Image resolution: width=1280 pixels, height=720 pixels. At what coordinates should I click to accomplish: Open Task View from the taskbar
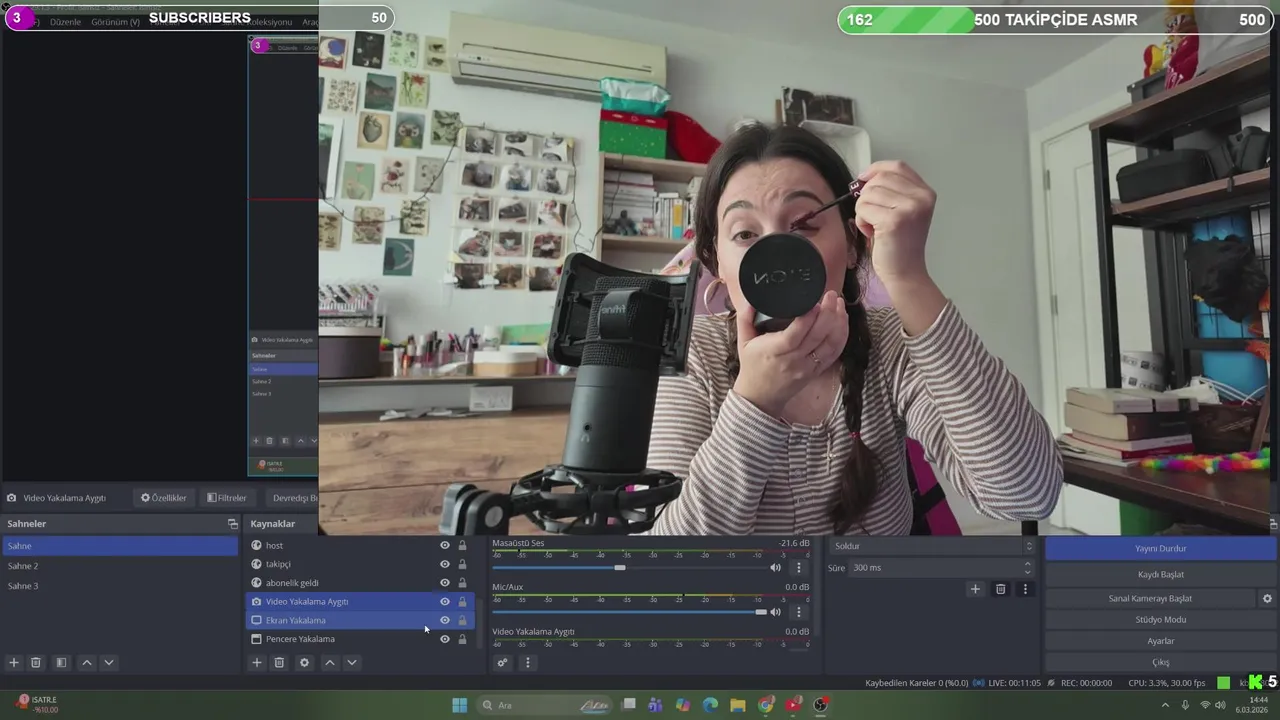(x=628, y=705)
